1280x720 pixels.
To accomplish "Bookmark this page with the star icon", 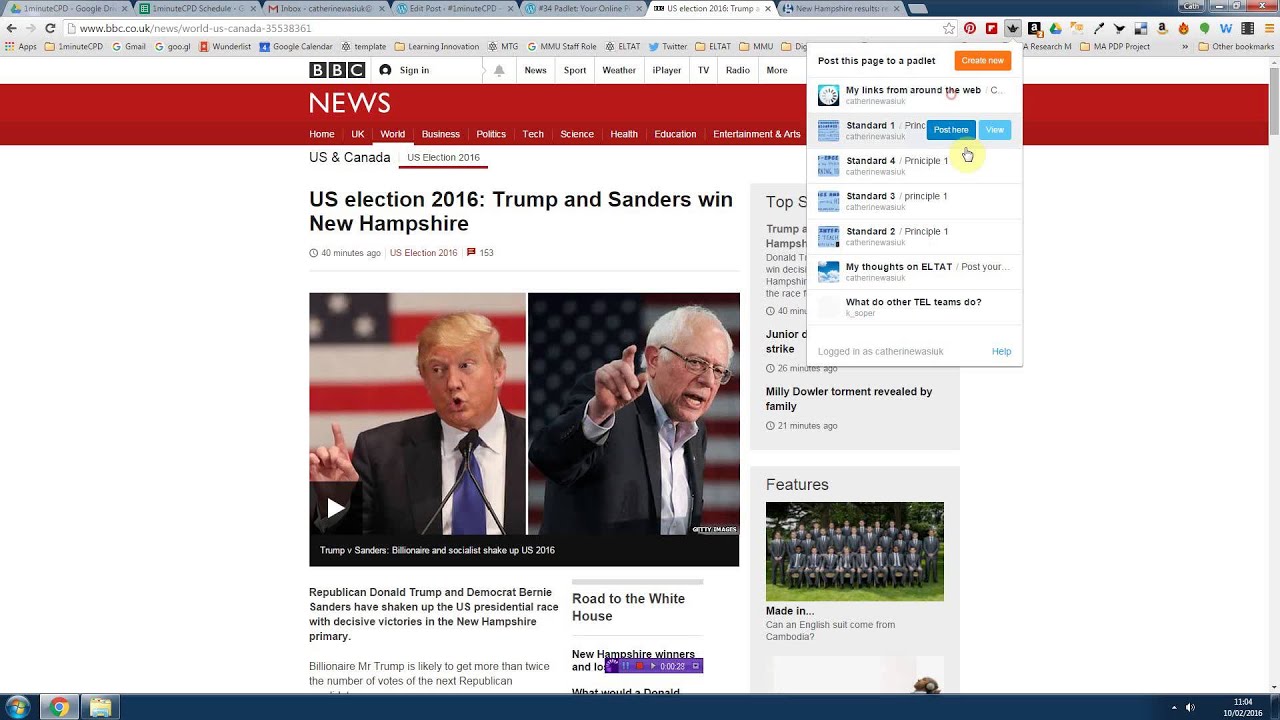I will click(948, 28).
